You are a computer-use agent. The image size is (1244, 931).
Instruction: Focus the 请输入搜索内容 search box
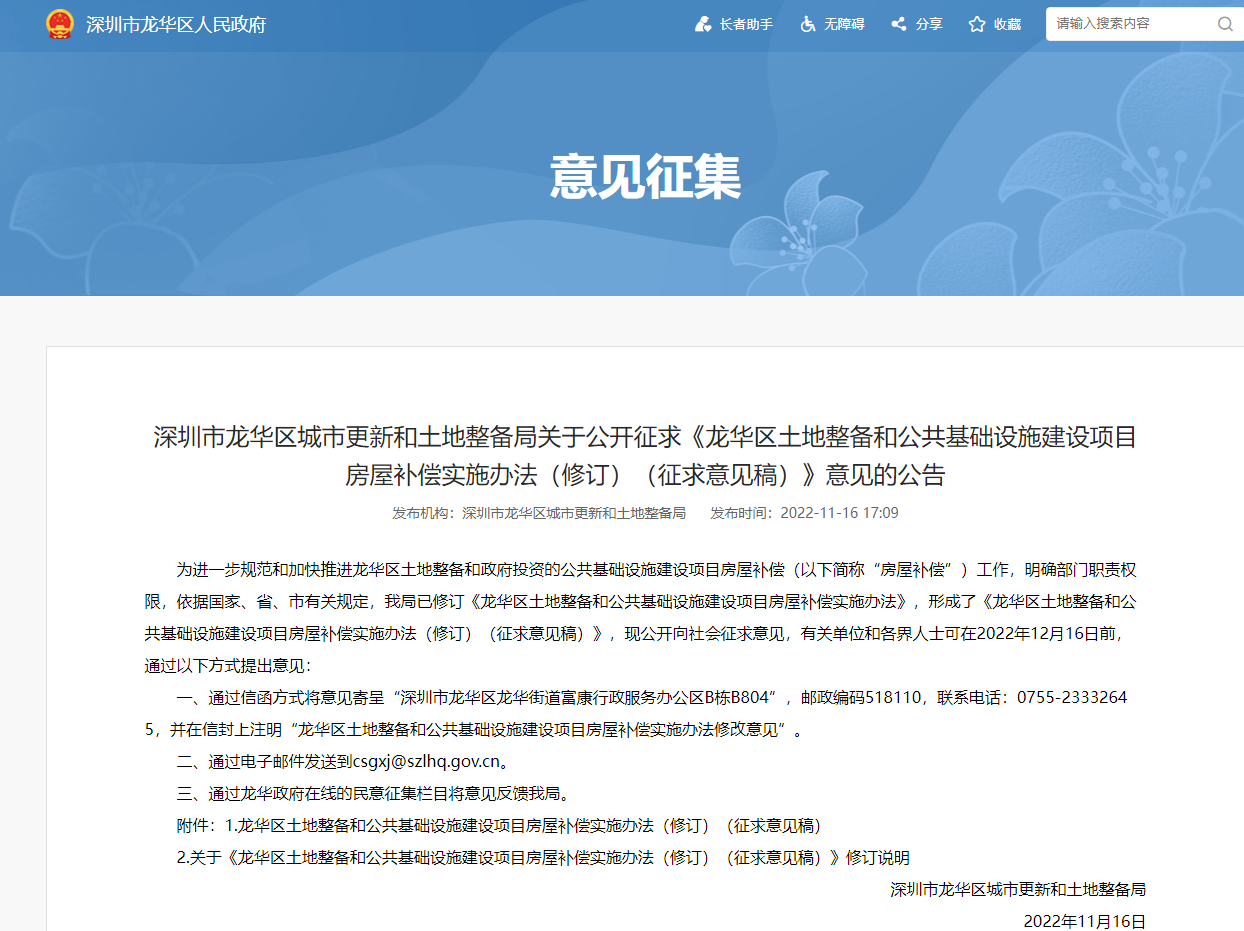pos(1128,24)
